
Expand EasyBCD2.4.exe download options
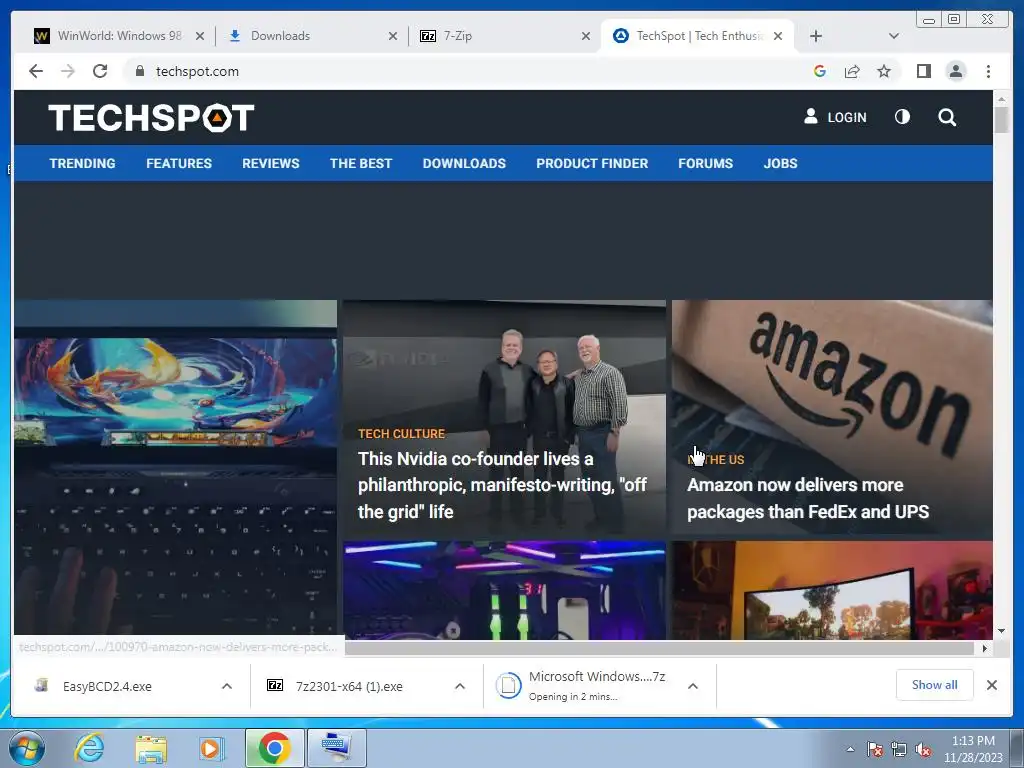click(x=227, y=686)
